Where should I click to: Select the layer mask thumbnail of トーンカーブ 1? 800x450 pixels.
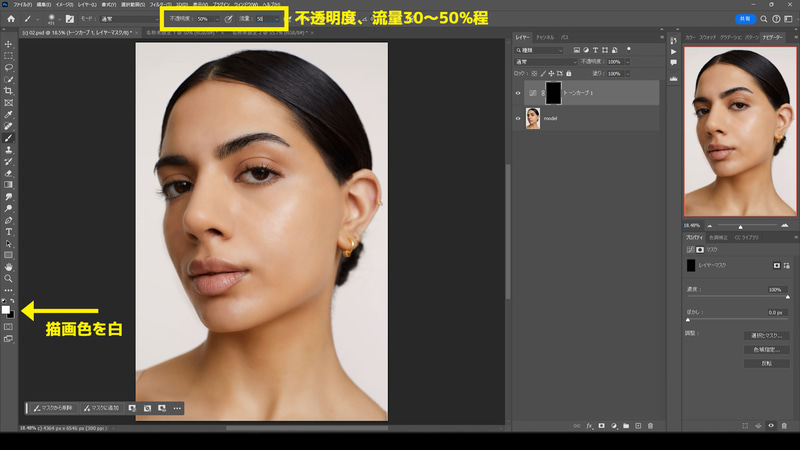[553, 93]
